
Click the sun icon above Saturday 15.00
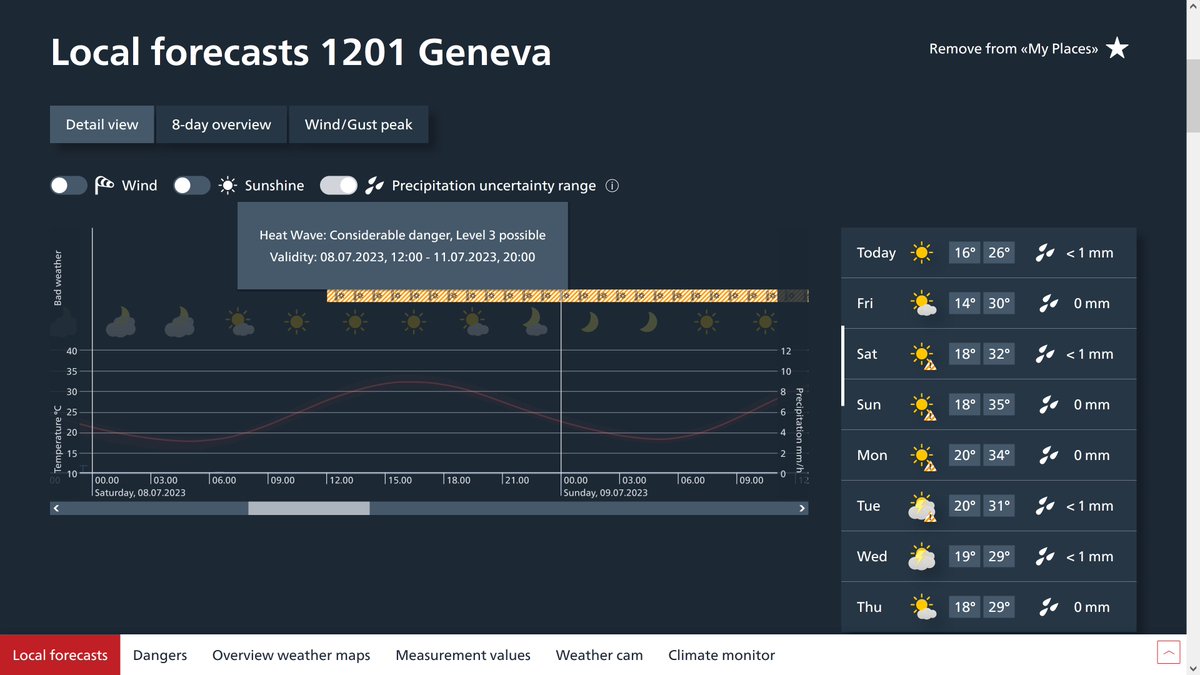click(412, 322)
